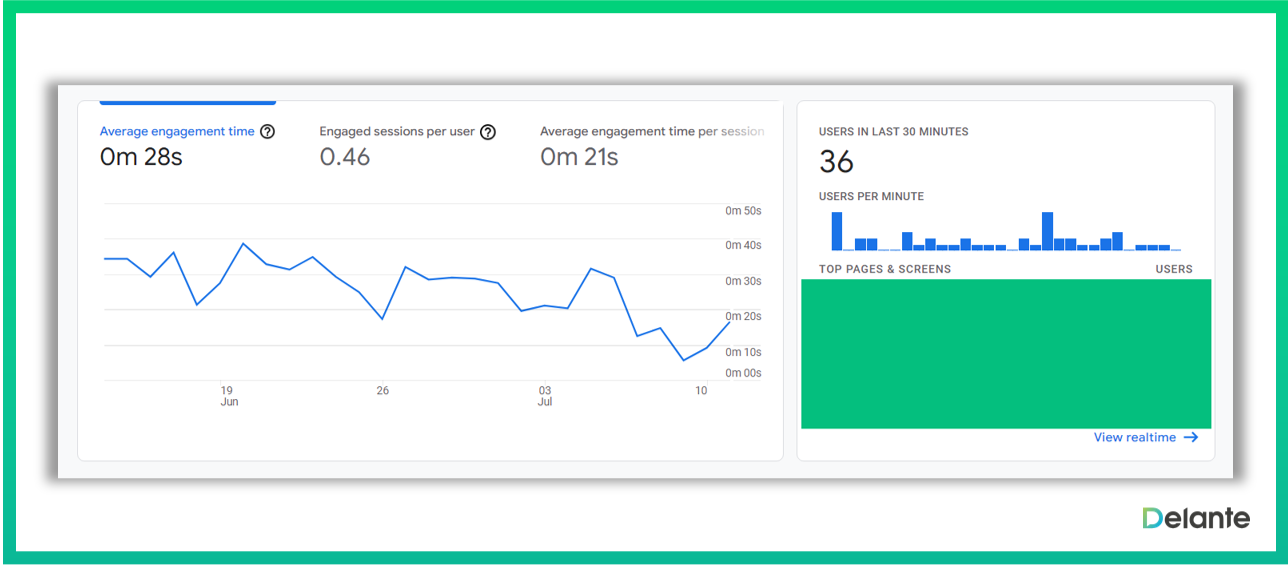Click the help icon beside Average engagement time
Screen dimensions: 1288x567
[x=267, y=132]
